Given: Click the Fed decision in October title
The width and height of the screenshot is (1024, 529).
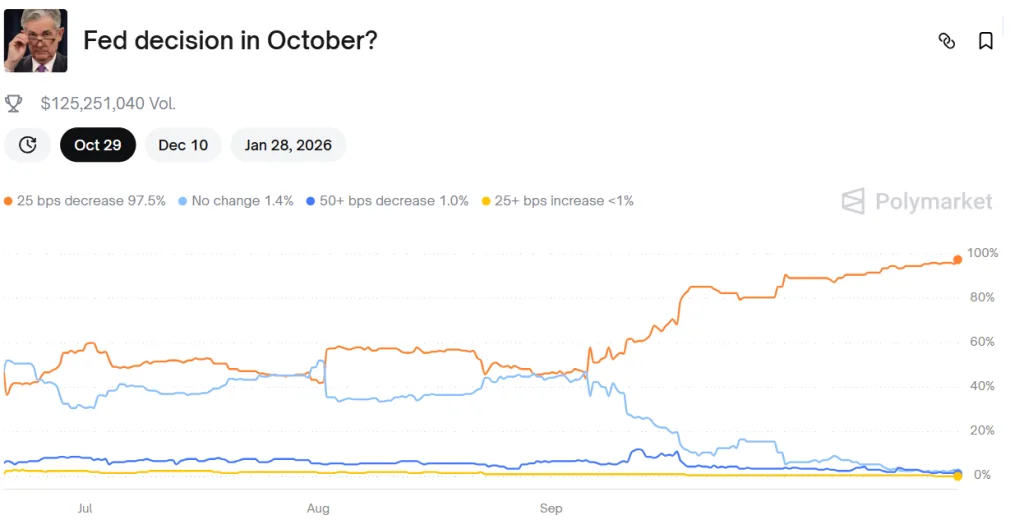Looking at the screenshot, I should point(230,41).
